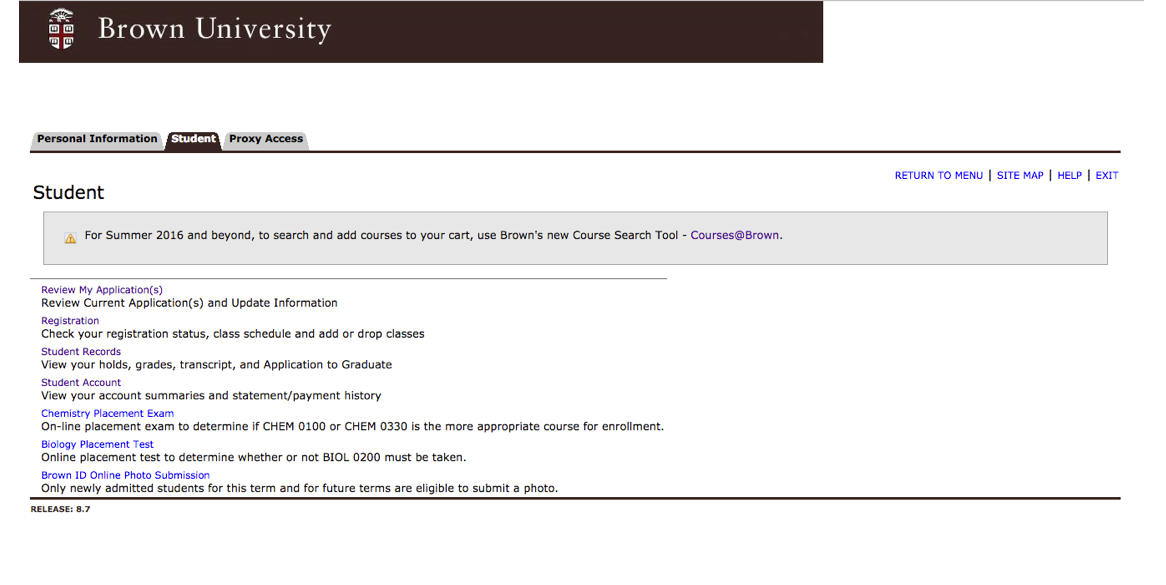
Task: Open Brown ID Online Photo Submission
Action: click(125, 475)
